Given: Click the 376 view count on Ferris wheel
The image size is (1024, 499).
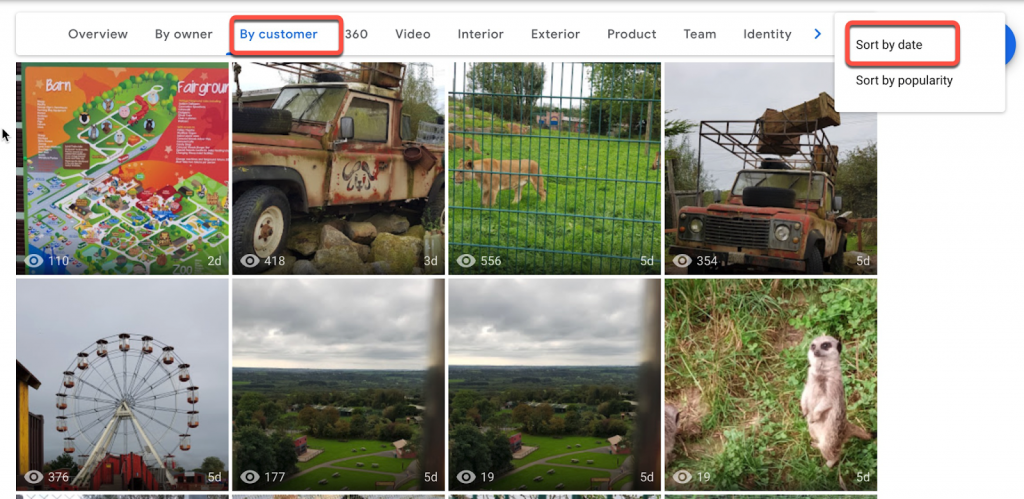Looking at the screenshot, I should pyautogui.click(x=58, y=477).
